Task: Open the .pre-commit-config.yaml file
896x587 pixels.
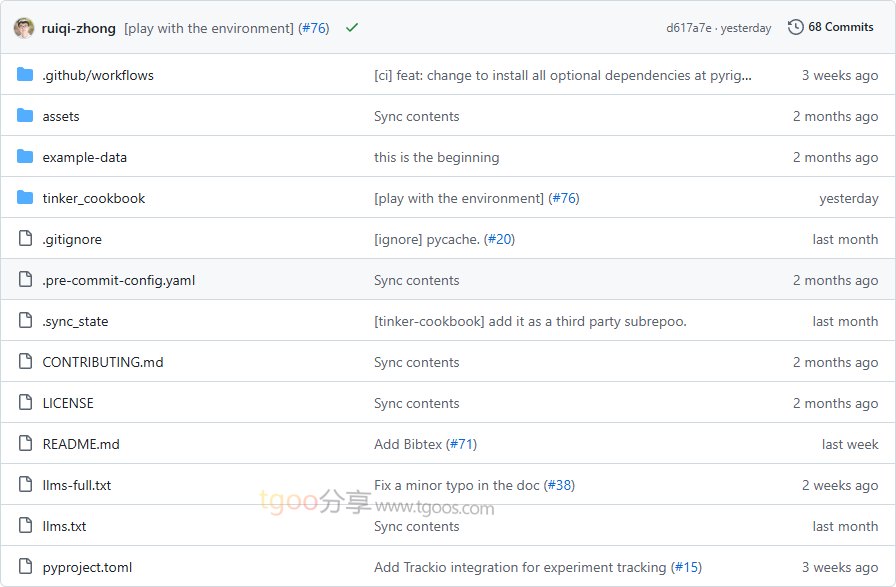Action: 118,280
